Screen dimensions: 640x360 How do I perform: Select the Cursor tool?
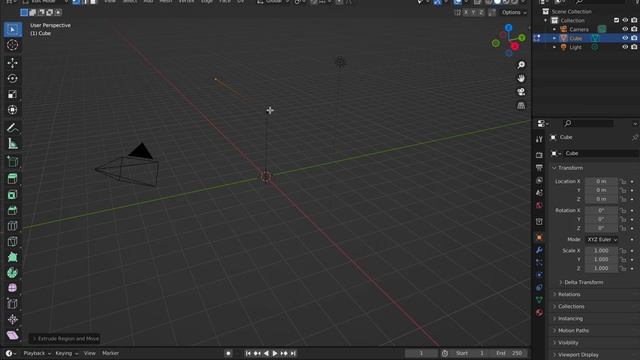coord(13,45)
